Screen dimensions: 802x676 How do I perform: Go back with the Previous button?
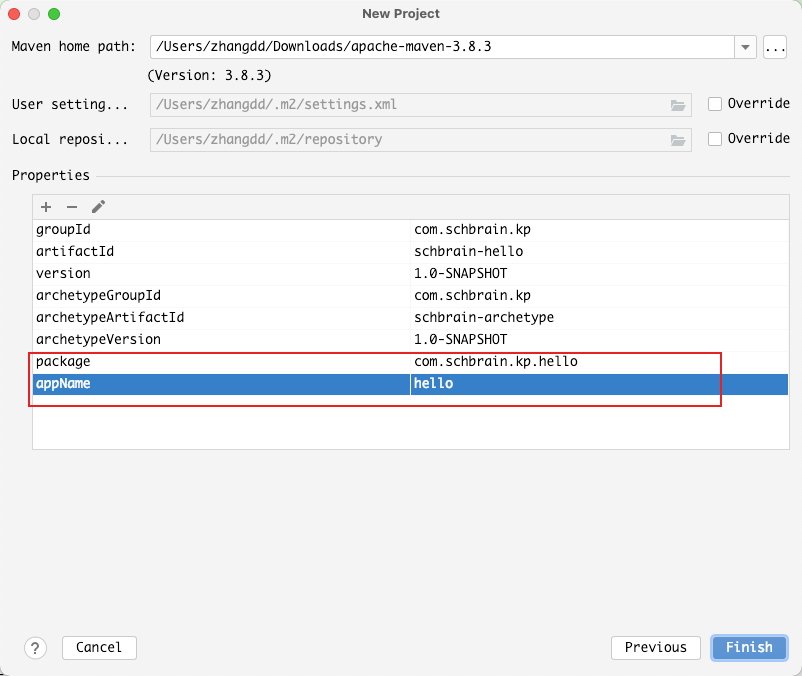tap(655, 647)
